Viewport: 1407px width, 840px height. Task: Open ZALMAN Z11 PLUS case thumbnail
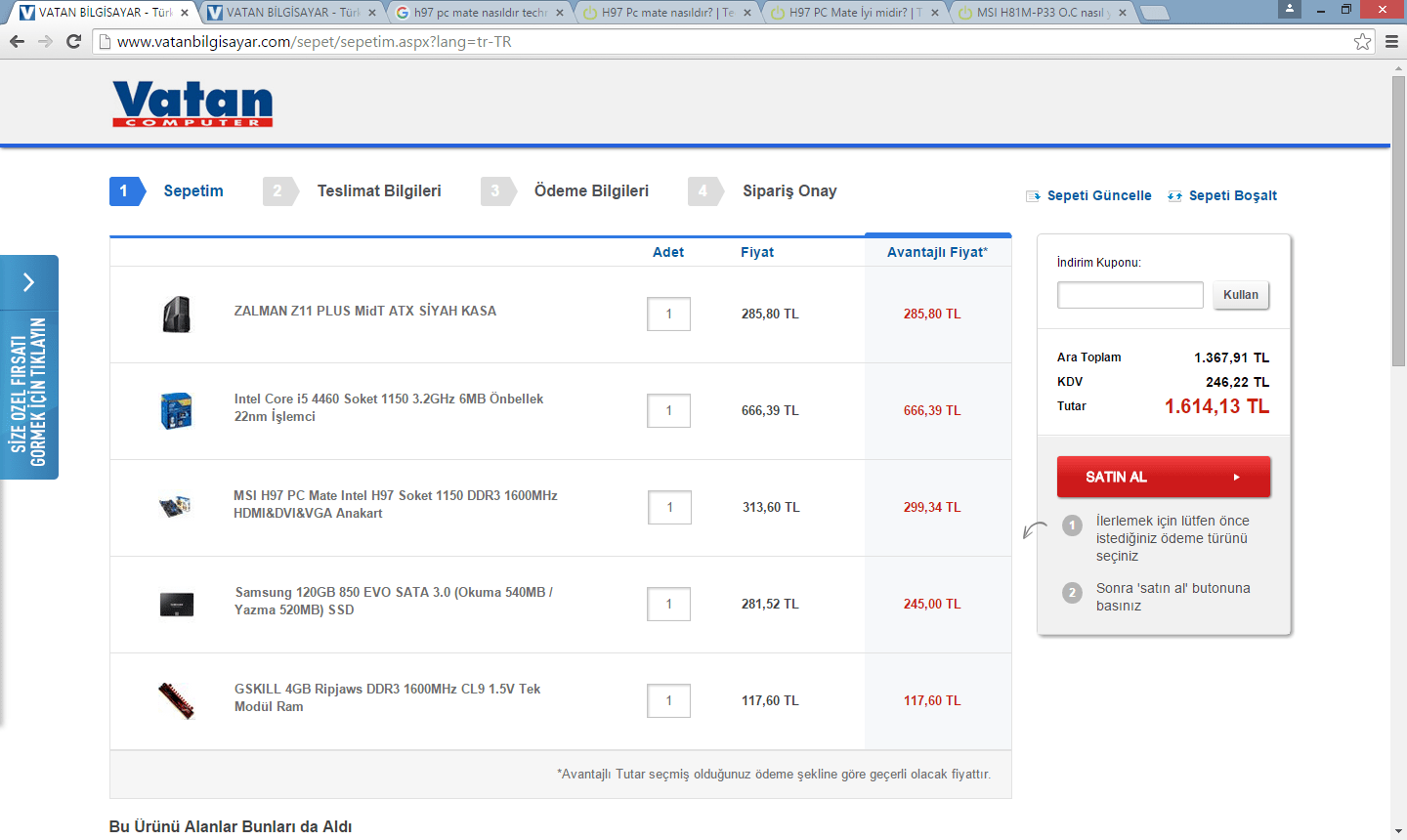coord(176,315)
